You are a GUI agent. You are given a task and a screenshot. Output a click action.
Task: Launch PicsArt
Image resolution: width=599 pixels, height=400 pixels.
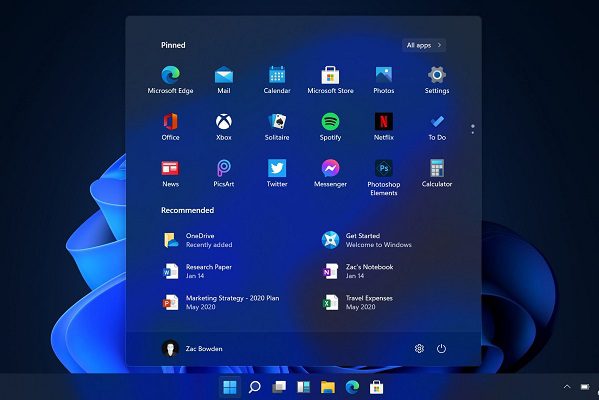pyautogui.click(x=223, y=173)
